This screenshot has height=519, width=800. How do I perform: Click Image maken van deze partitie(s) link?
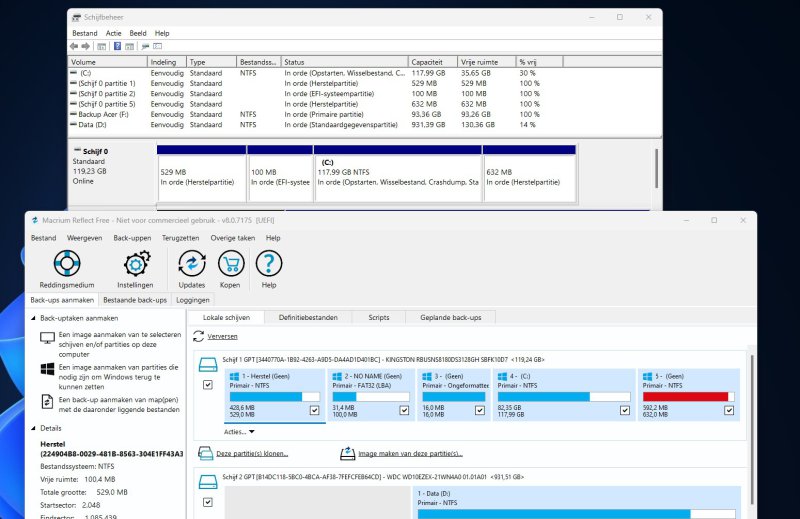click(x=409, y=453)
